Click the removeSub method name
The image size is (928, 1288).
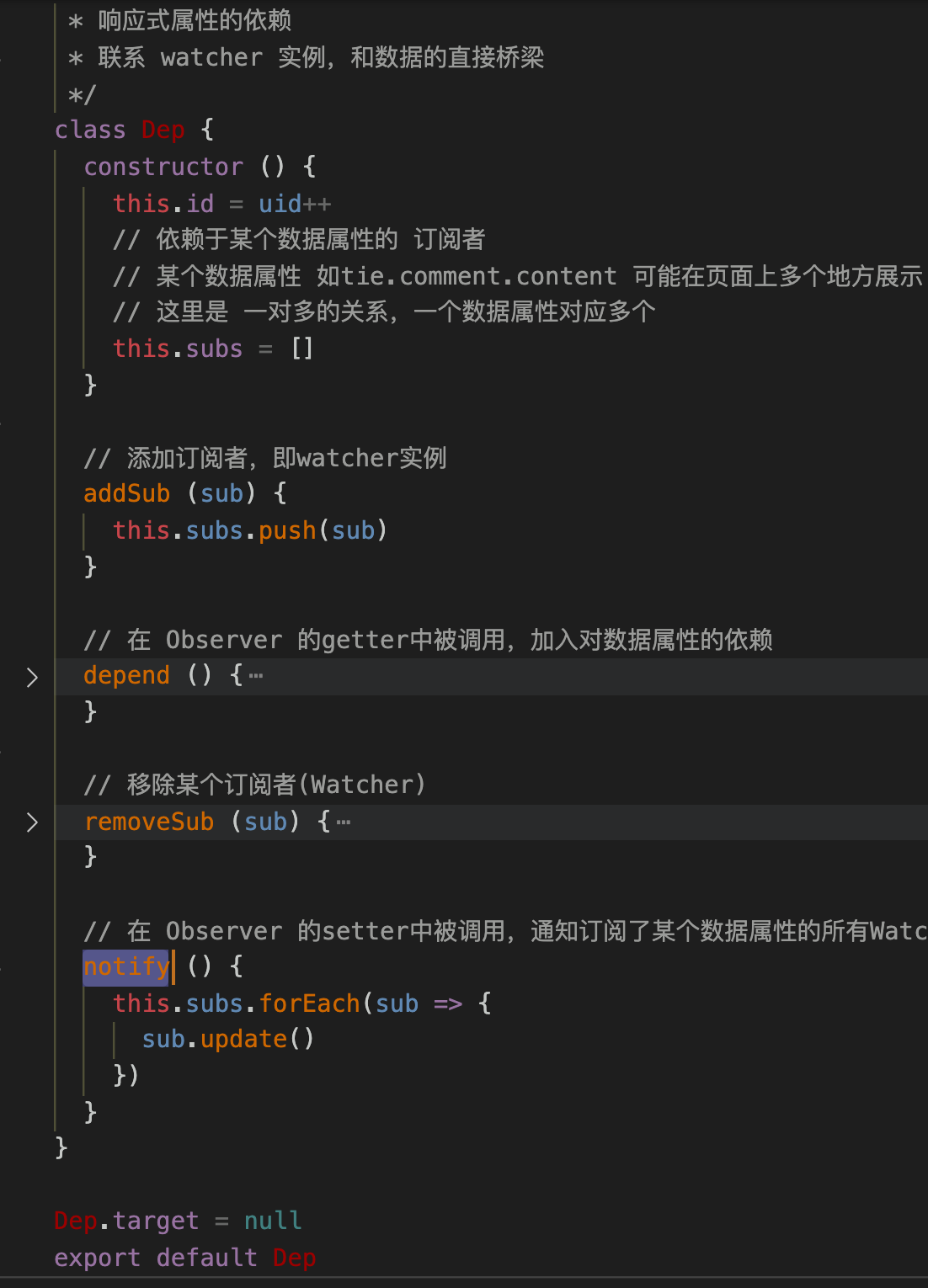point(149,822)
